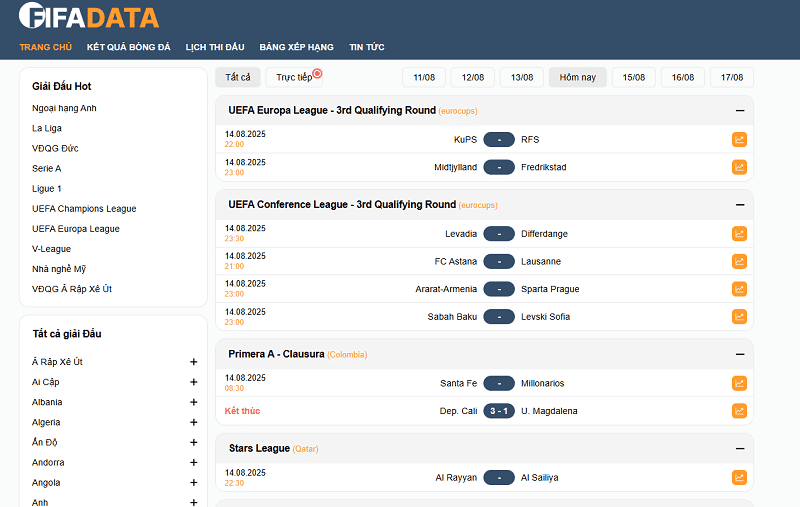Open the Bảng xếp hạng menu
The width and height of the screenshot is (800, 507).
[x=296, y=47]
